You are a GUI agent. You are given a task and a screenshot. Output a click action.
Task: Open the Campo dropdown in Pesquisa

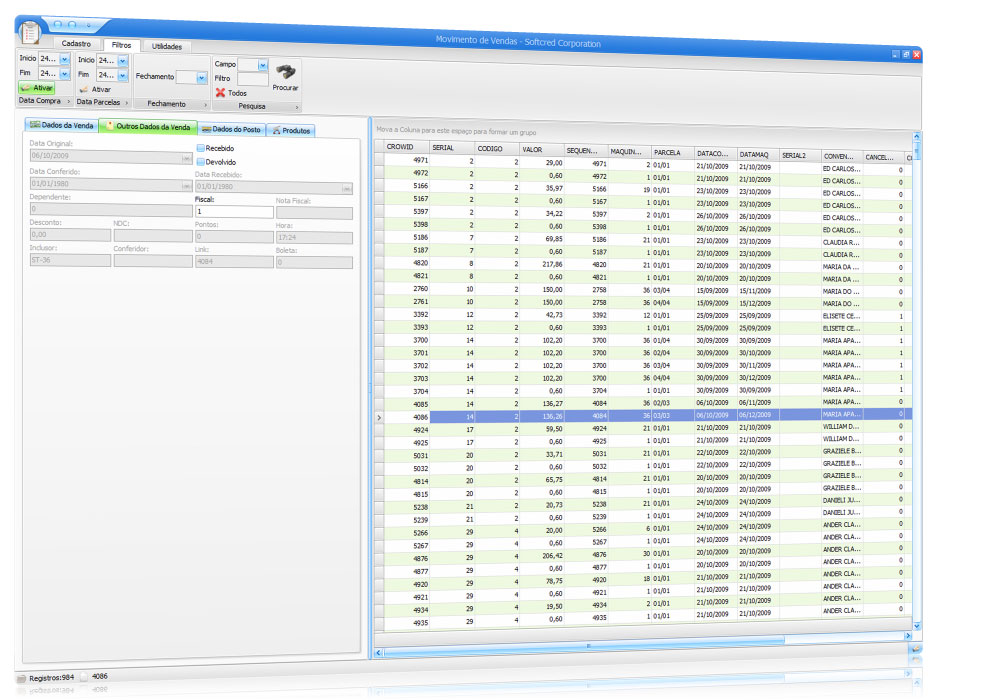[x=262, y=65]
